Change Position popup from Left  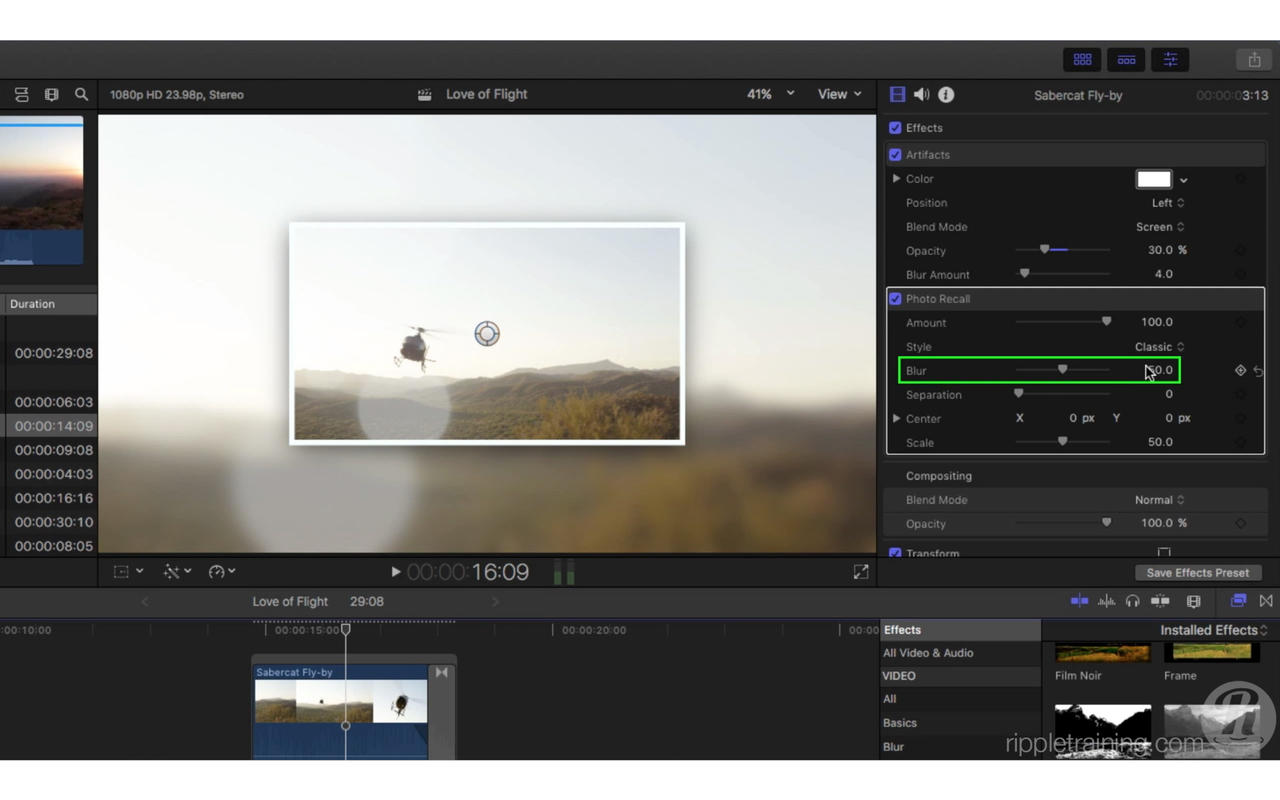(x=1168, y=203)
